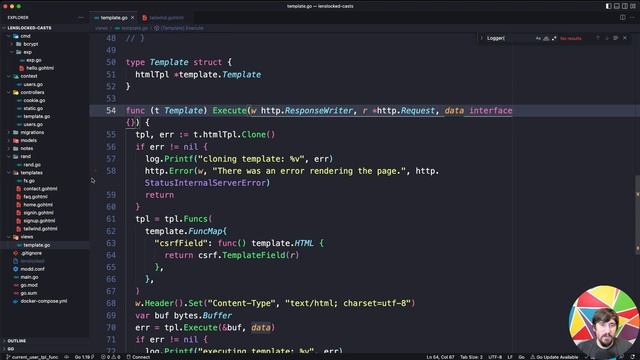Open cookie.go file
Viewport: 640px width, 360px height.
click(34, 100)
